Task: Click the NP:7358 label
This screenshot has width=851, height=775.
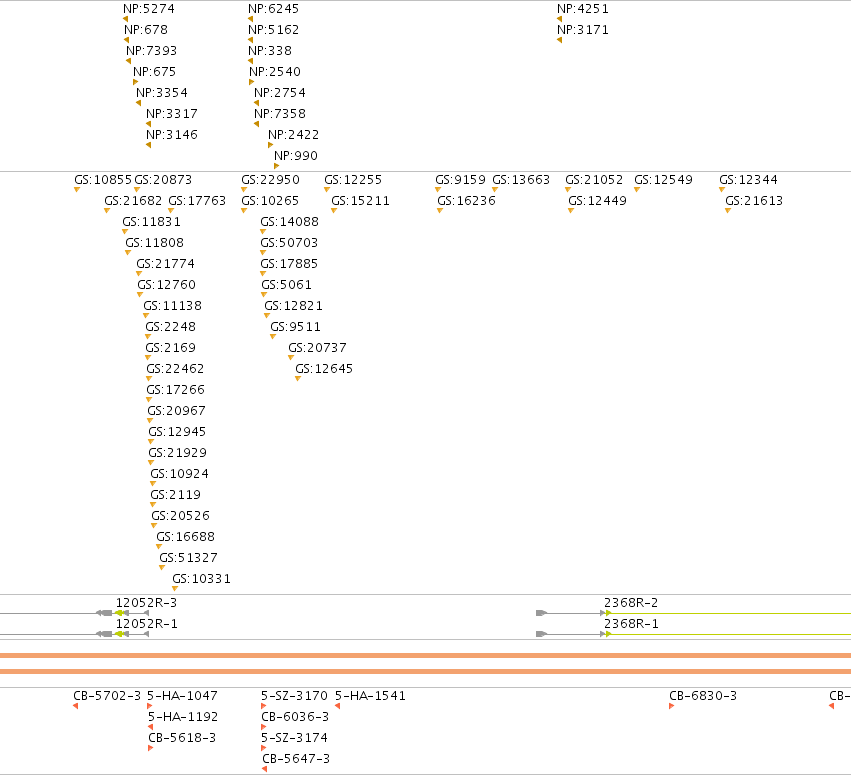Action: click(x=280, y=114)
